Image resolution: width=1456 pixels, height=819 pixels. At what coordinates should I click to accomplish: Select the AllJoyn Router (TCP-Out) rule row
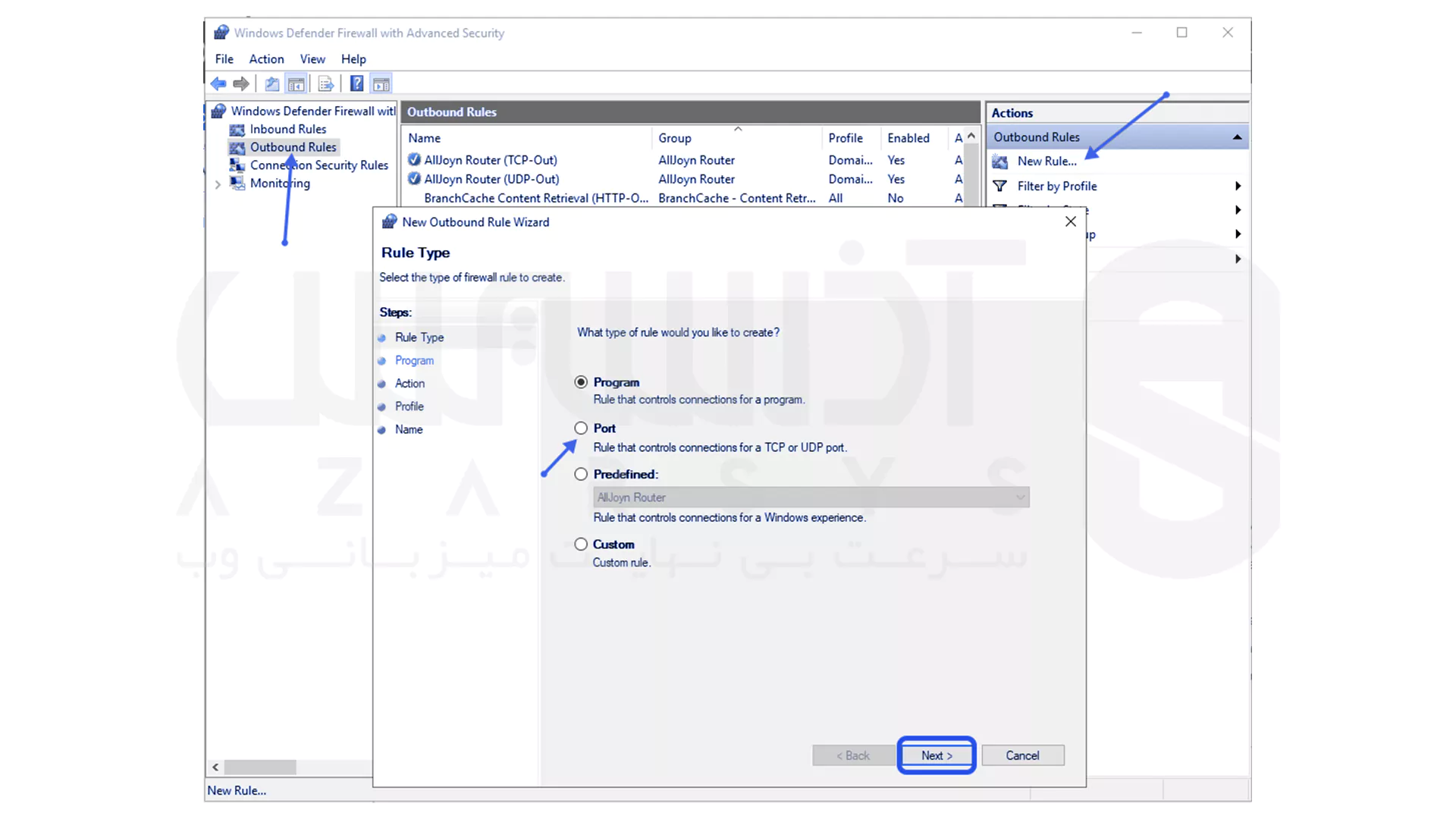click(682, 160)
